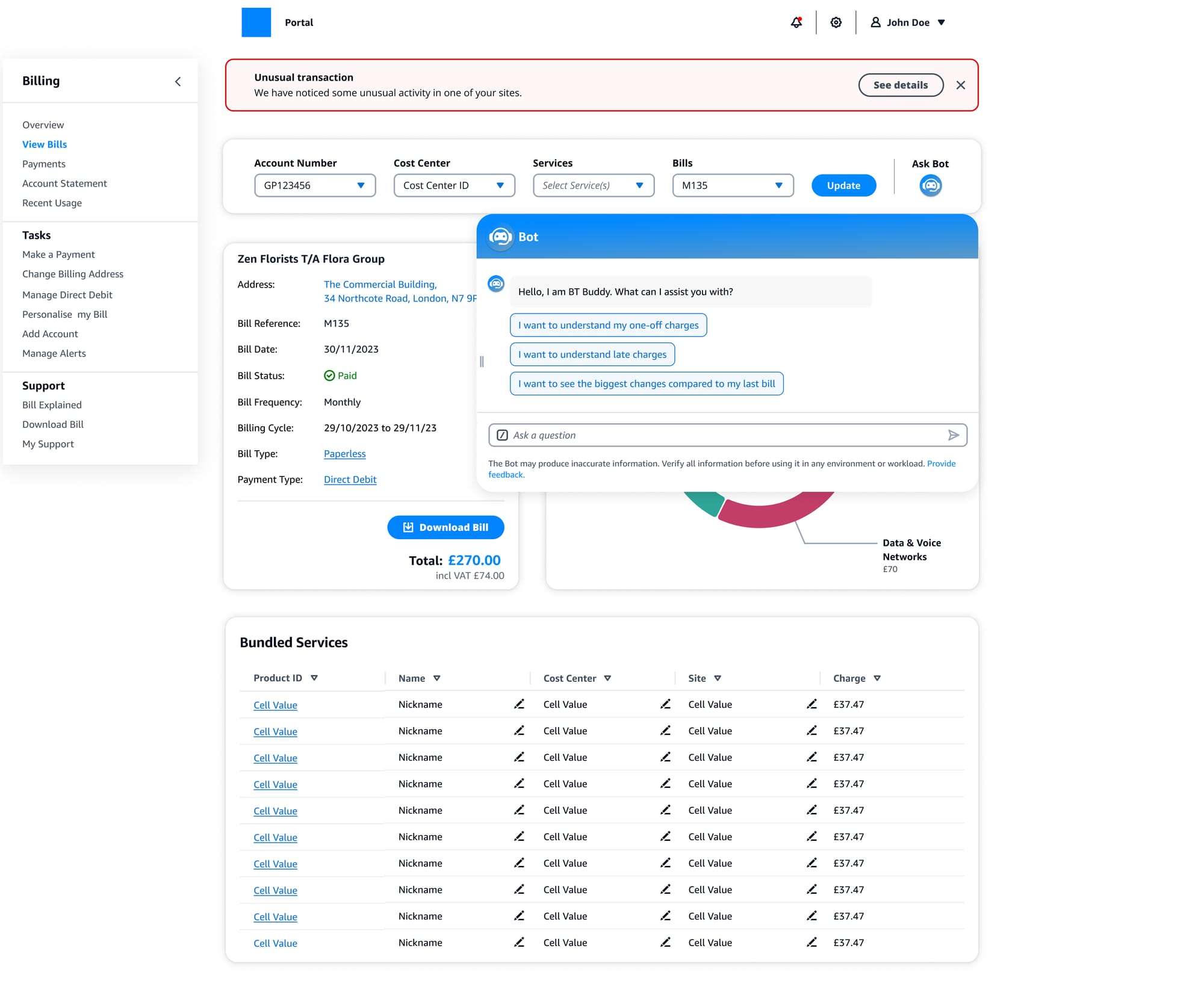1204x990 pixels.
Task: Edit Nickname in first table row
Action: pos(519,704)
